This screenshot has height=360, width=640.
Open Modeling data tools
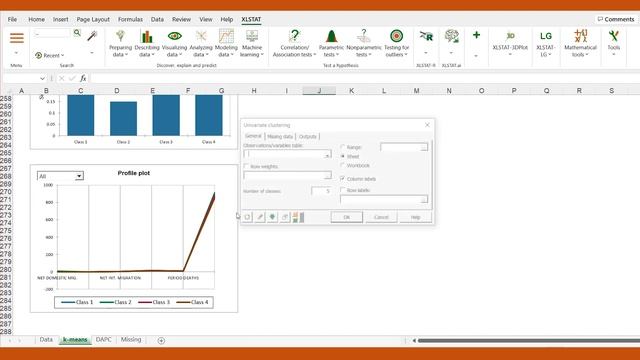[x=226, y=43]
